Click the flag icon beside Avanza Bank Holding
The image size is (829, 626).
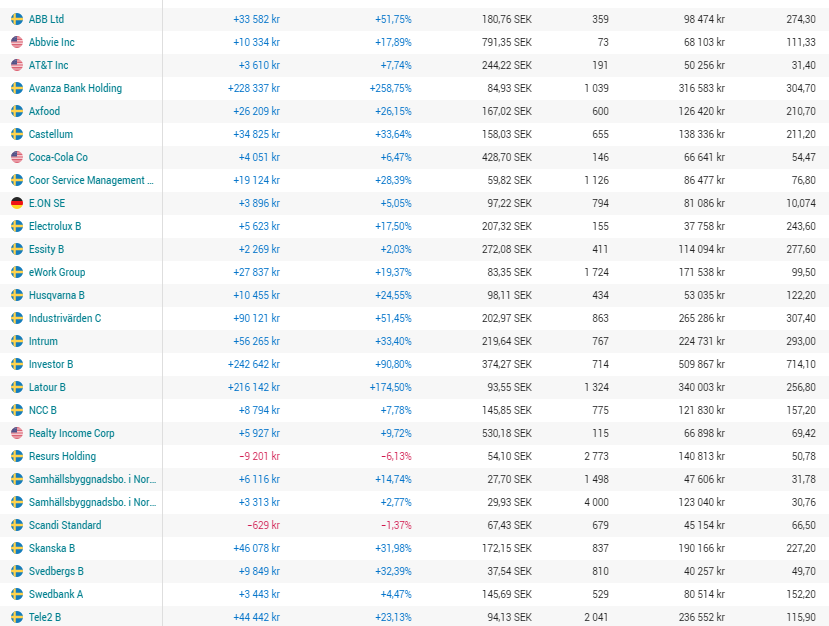(x=17, y=88)
